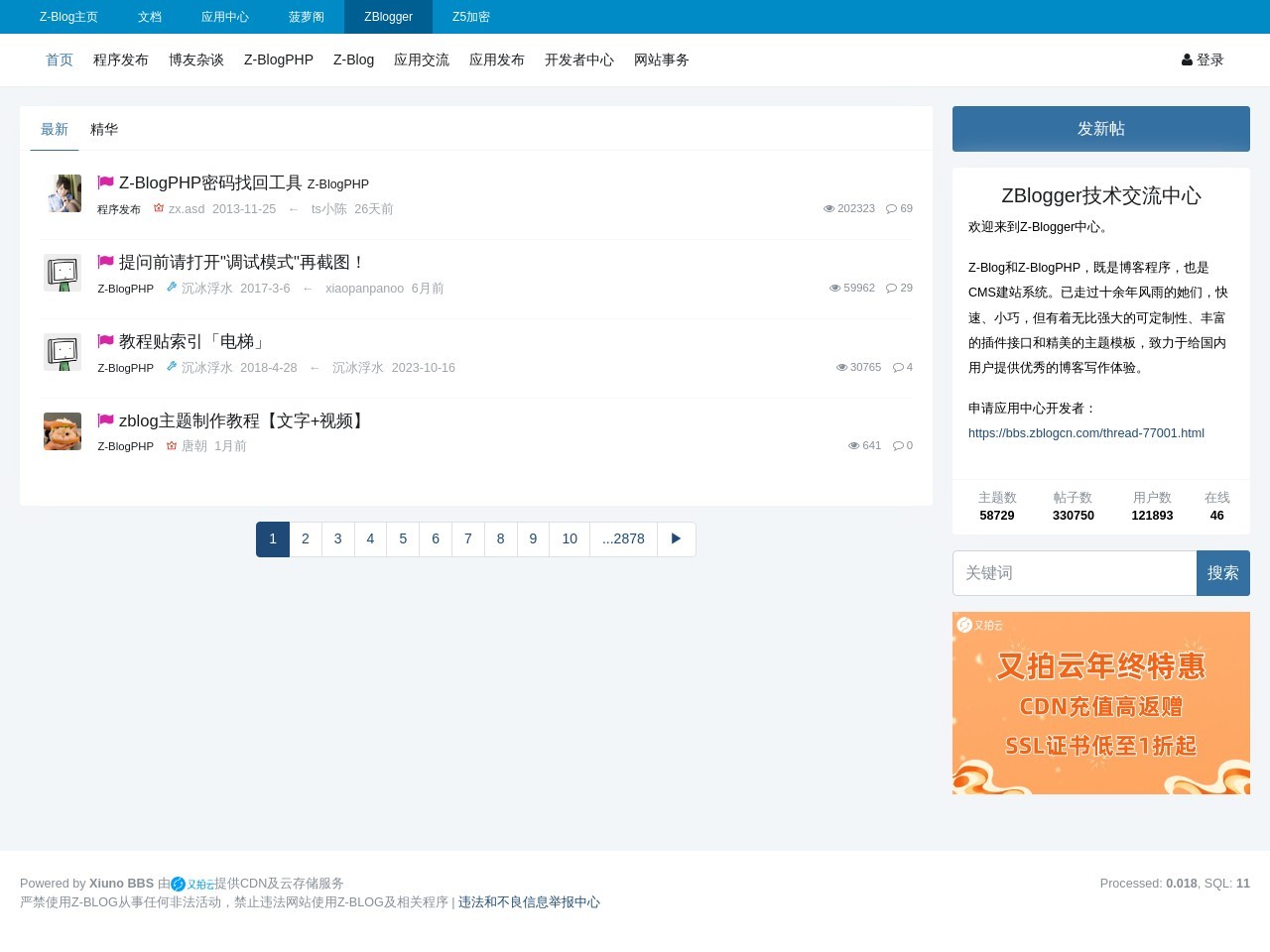Open the avatar of the 教程贴索引 thread

pos(63,352)
